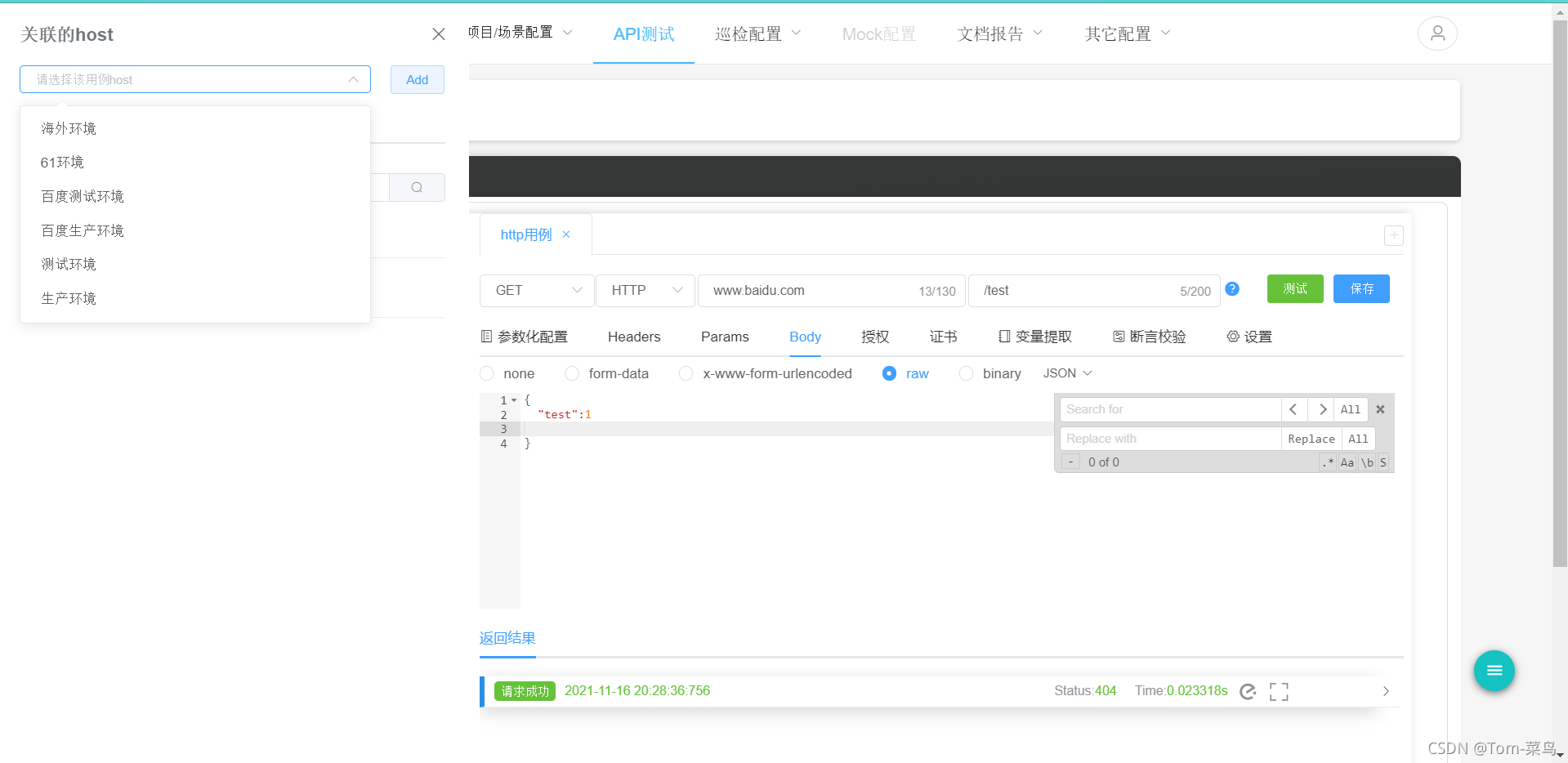
Task: Open the Params tab
Action: click(x=725, y=337)
